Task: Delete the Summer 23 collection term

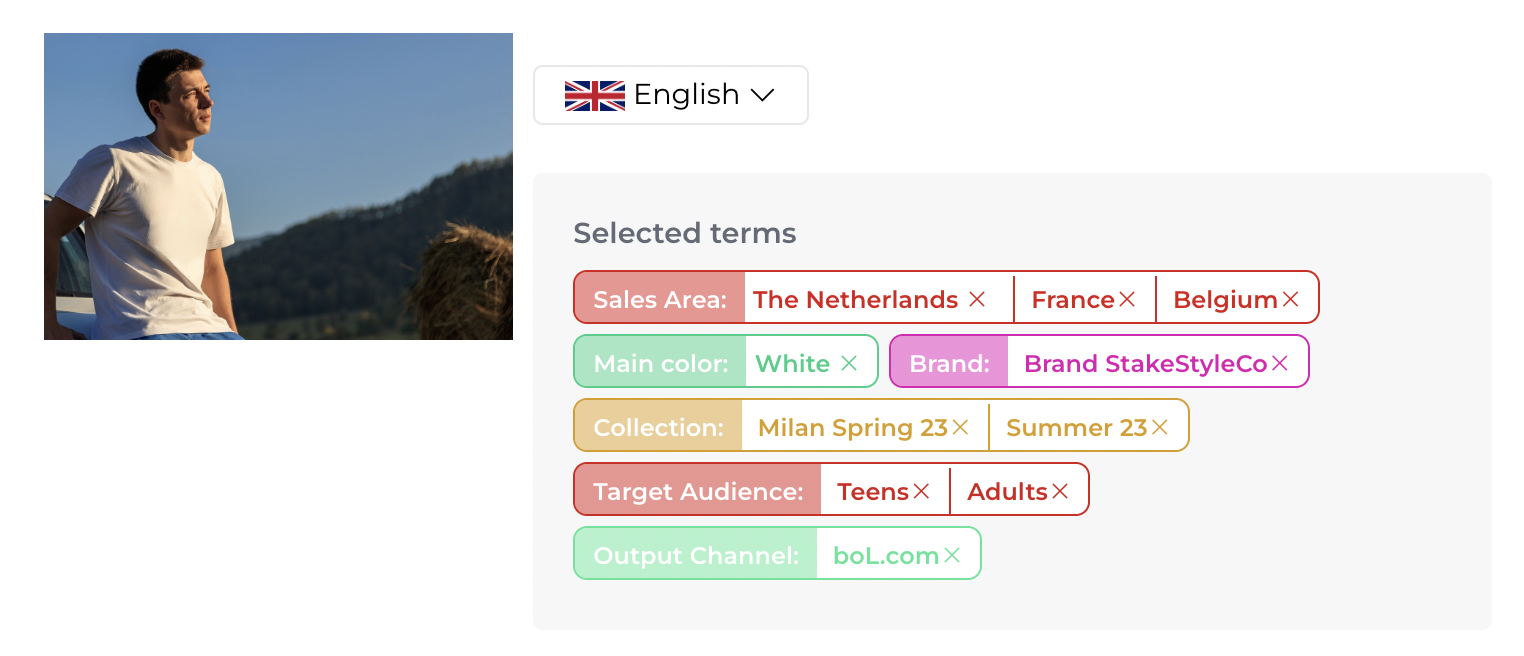Action: point(1159,427)
